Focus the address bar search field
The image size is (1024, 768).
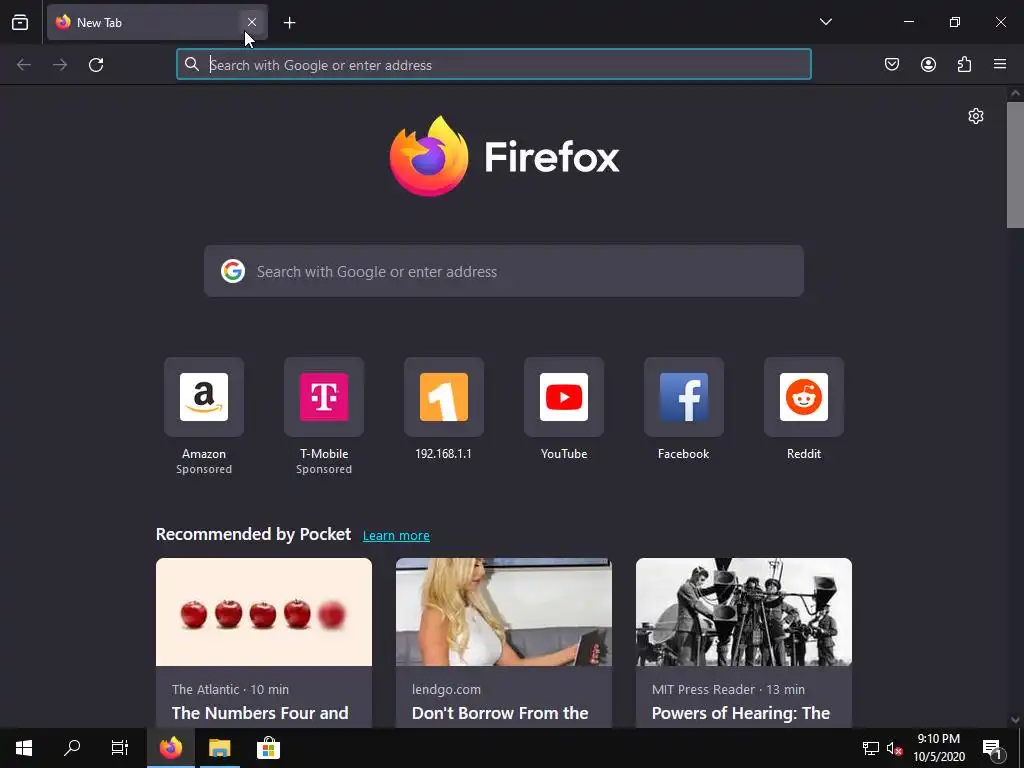click(494, 65)
